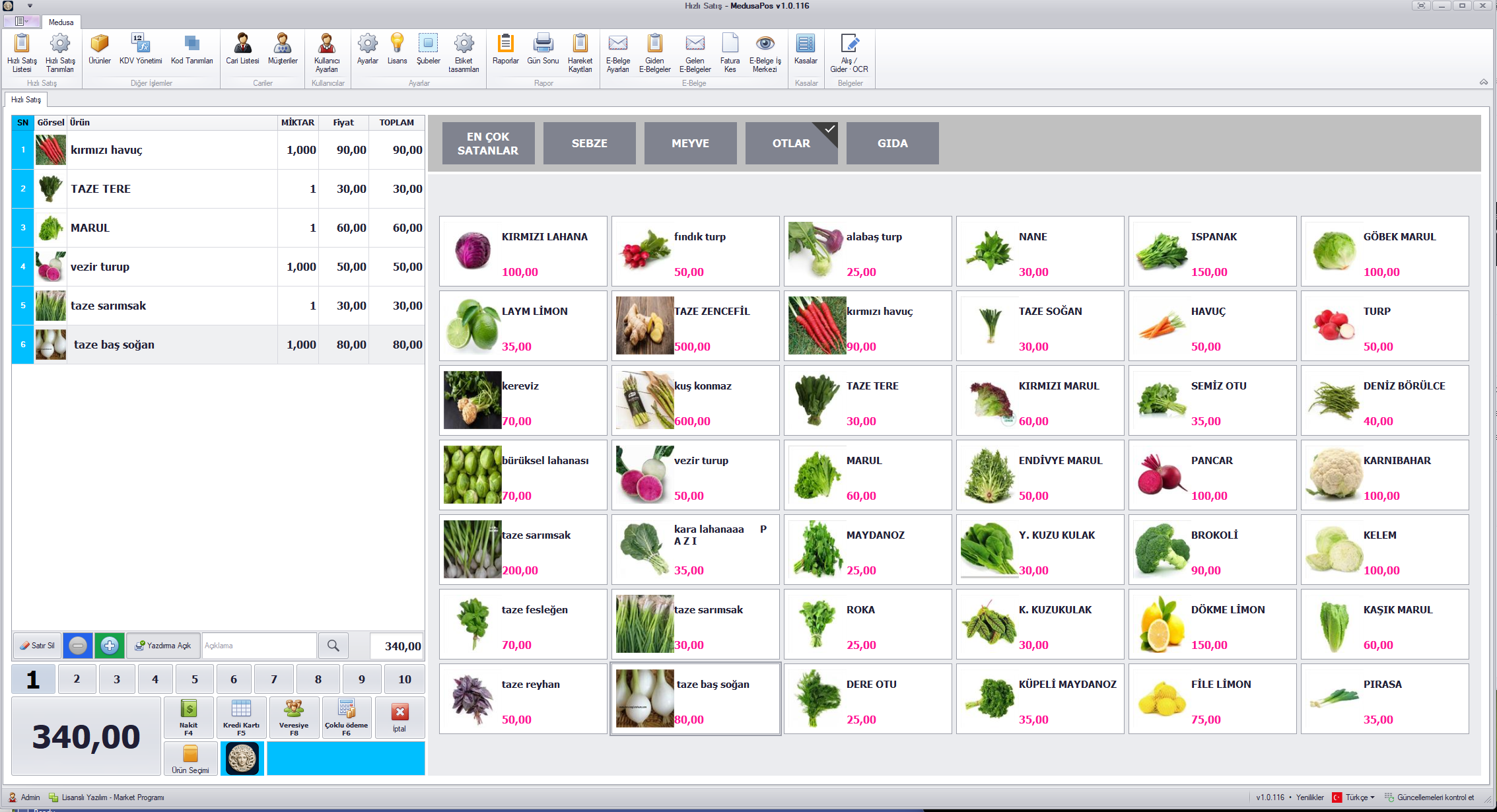Pay with Nakit F4
1497x812 pixels.
(189, 718)
